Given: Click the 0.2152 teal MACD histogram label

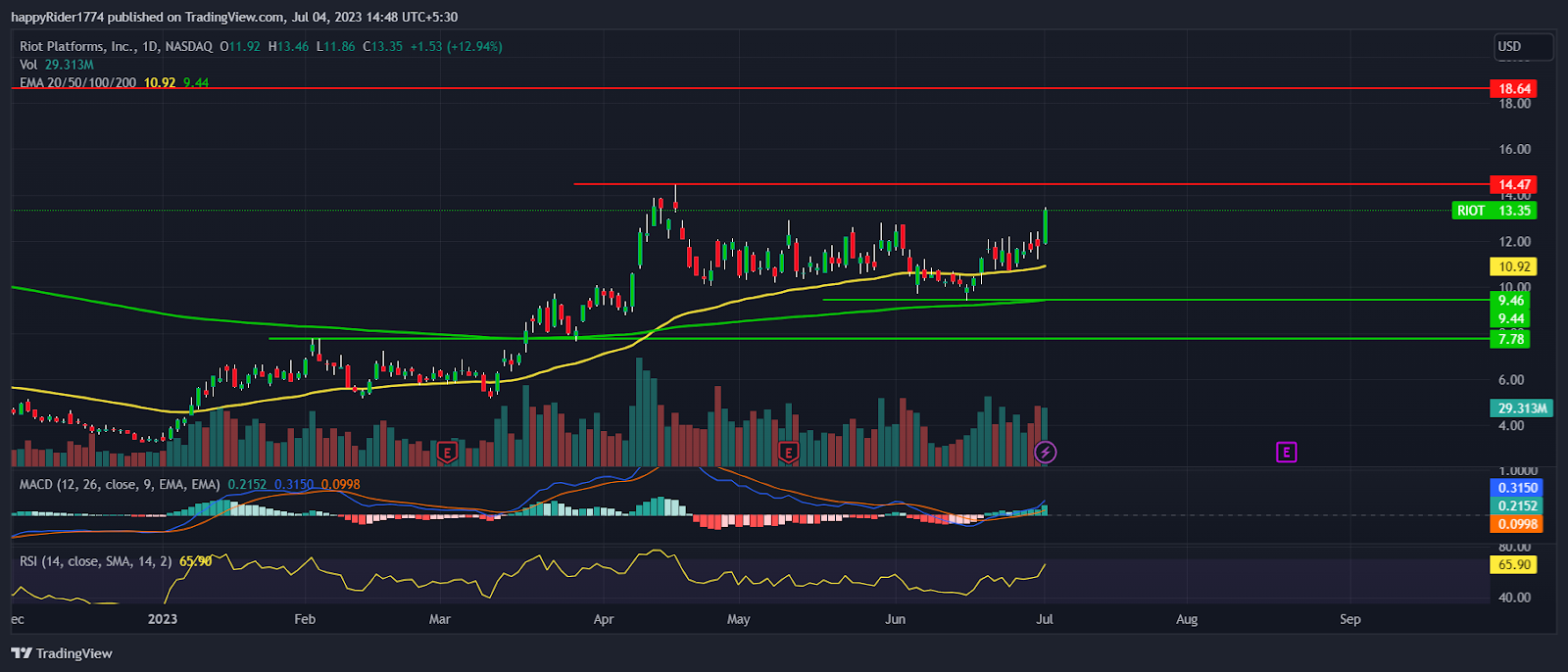Looking at the screenshot, I should 1517,505.
